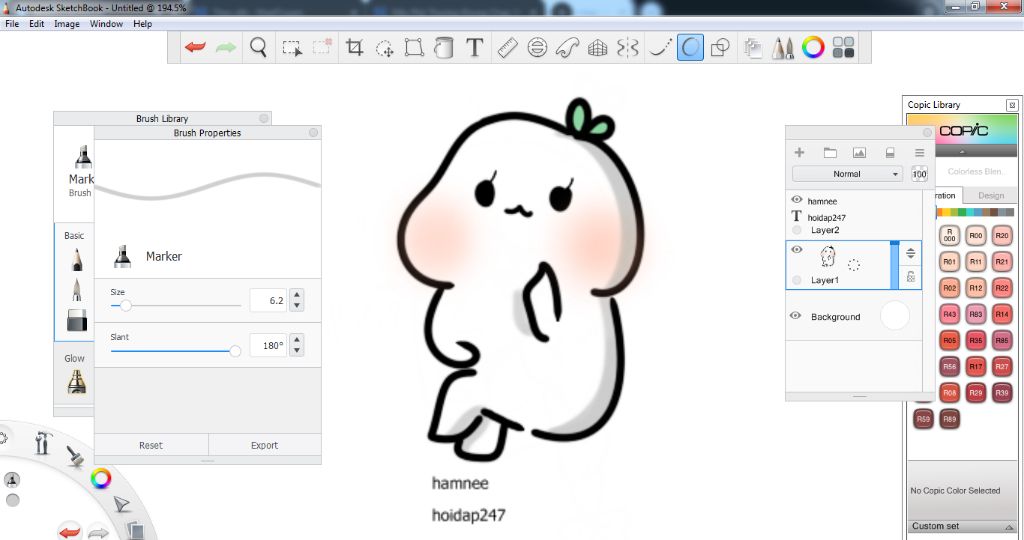The image size is (1024, 540).
Task: Click the Reset button in Brush Properties
Action: click(151, 445)
